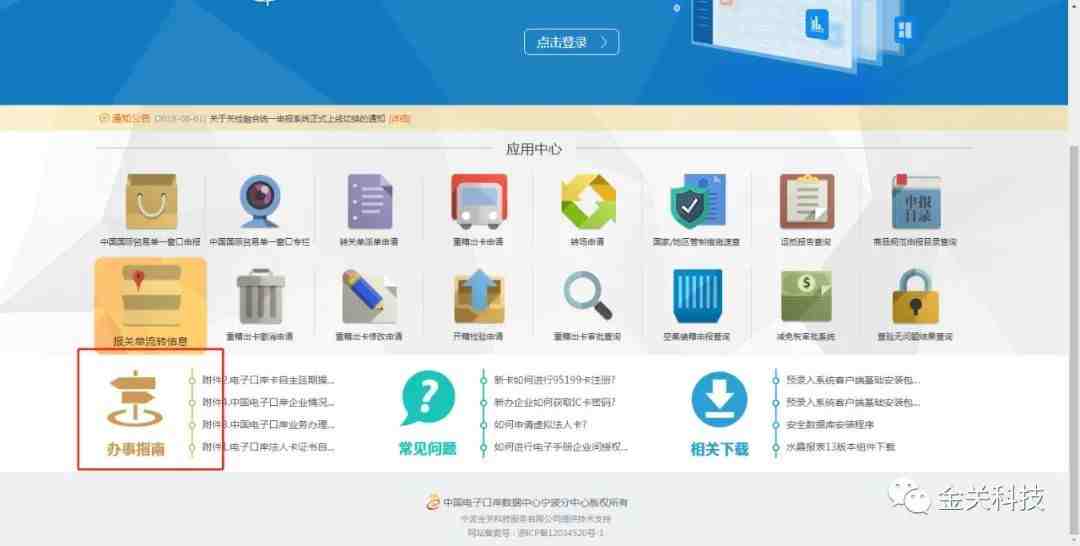Click 详情 link in the notice bar
The width and height of the screenshot is (1080, 546).
[x=400, y=119]
